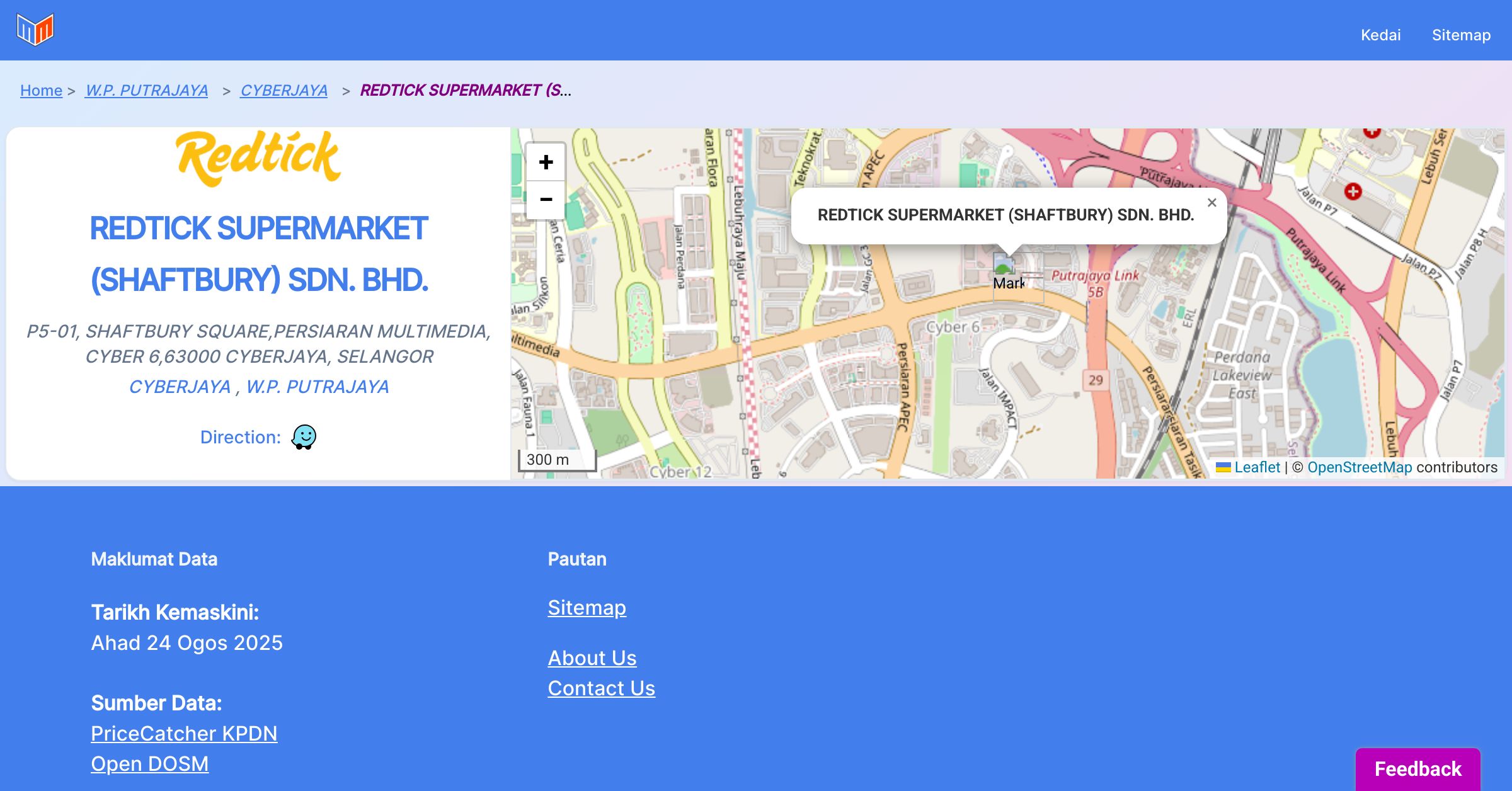
Task: Open Sitemap in top navigation
Action: coord(1461,35)
